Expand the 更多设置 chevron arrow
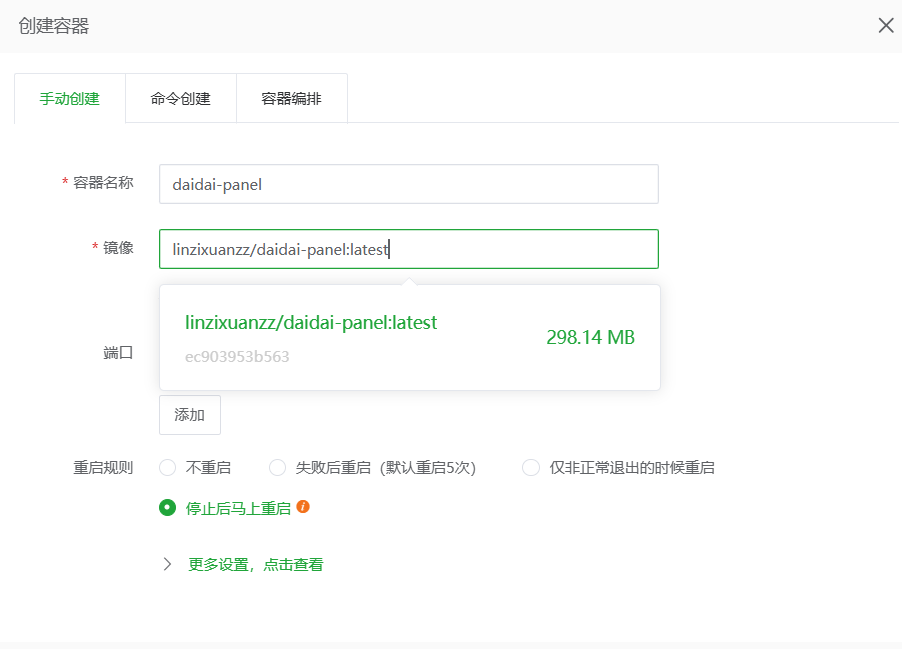The width and height of the screenshot is (902, 649). tap(168, 564)
